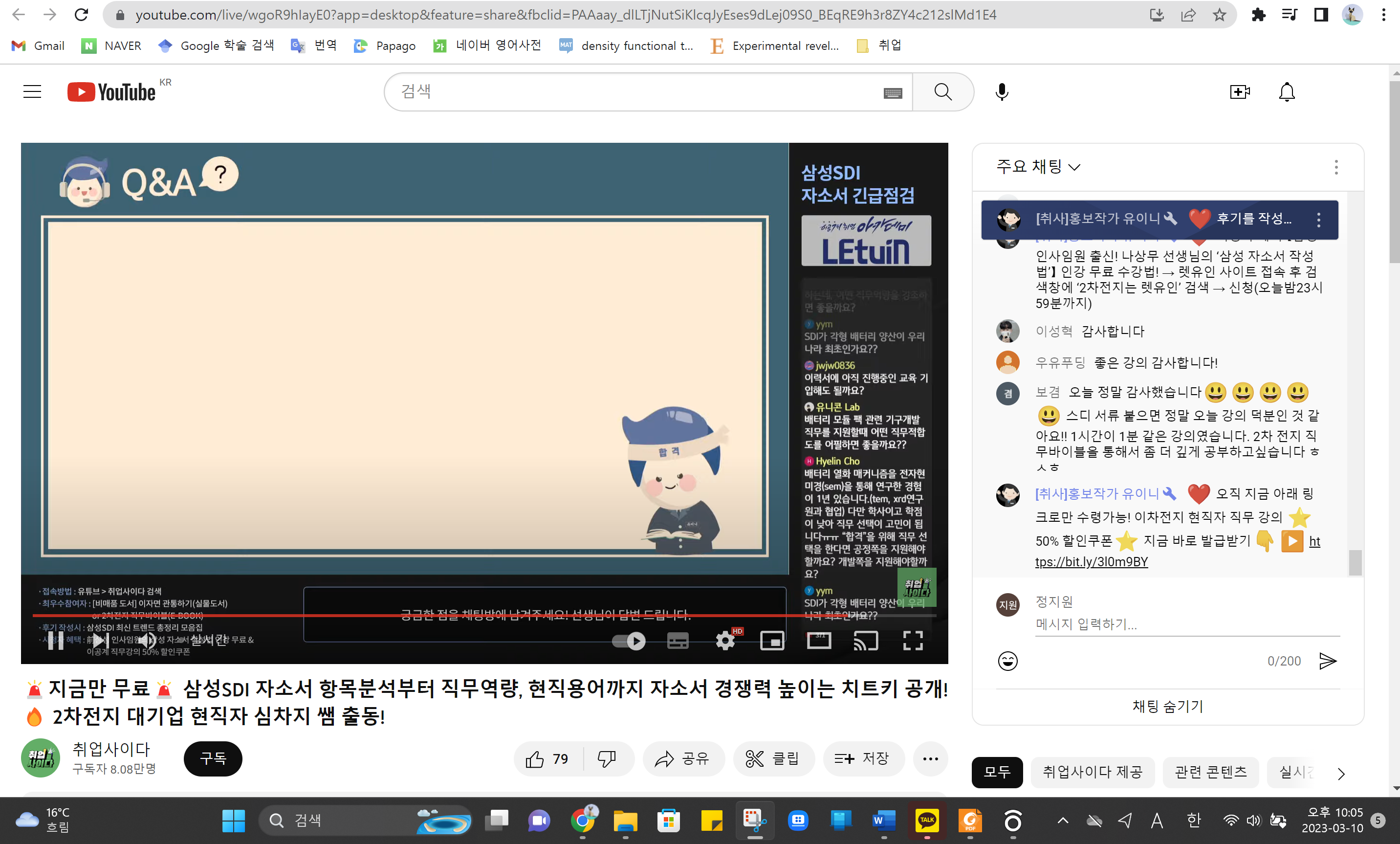This screenshot has height=844, width=1400.
Task: Show more filter chips with arrow
Action: tap(1341, 773)
